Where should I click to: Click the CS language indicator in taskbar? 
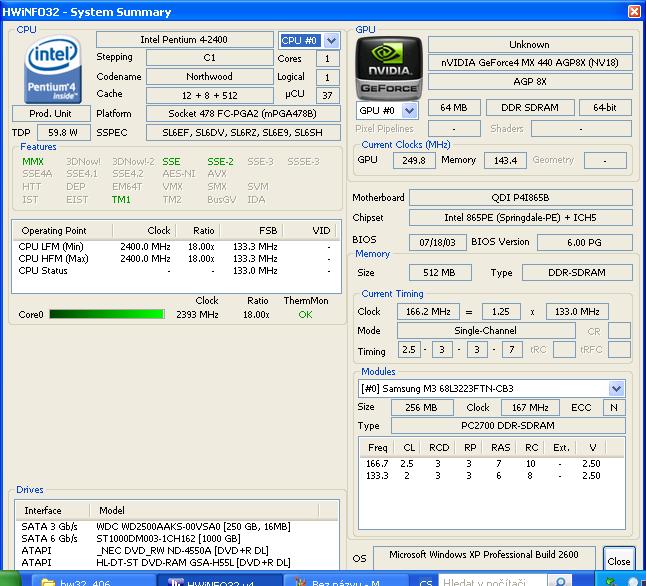tap(426, 582)
